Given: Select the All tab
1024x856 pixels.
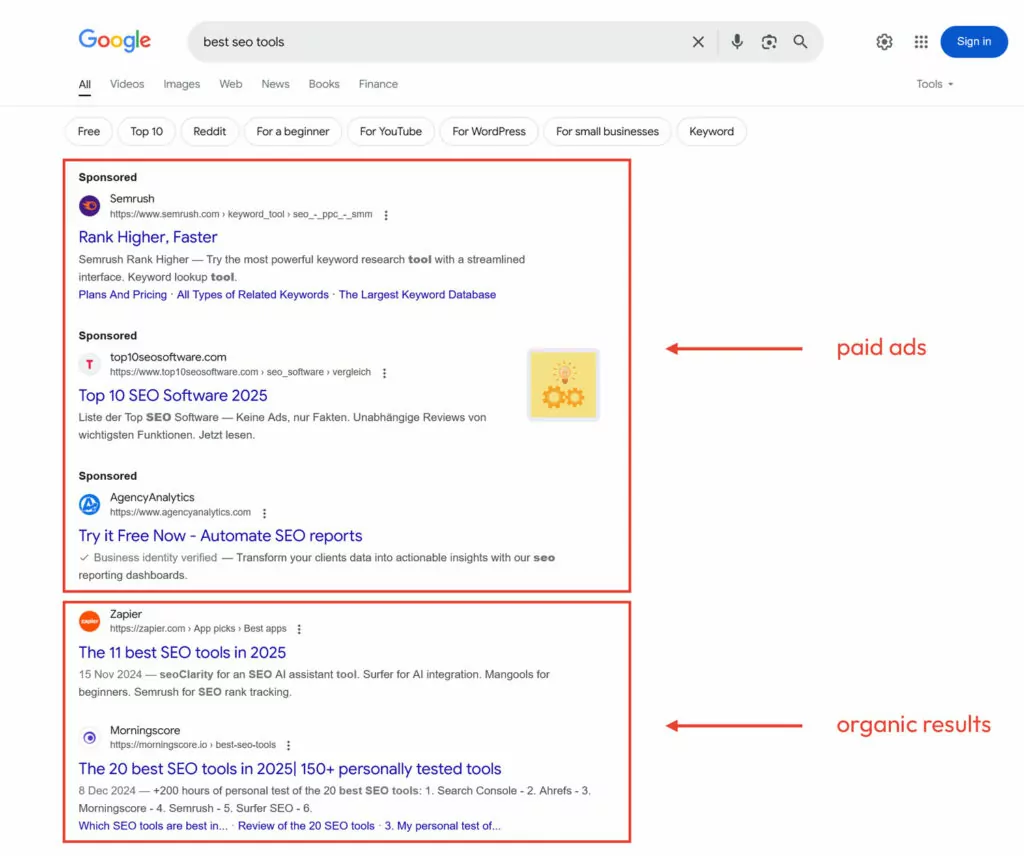Looking at the screenshot, I should (x=85, y=84).
